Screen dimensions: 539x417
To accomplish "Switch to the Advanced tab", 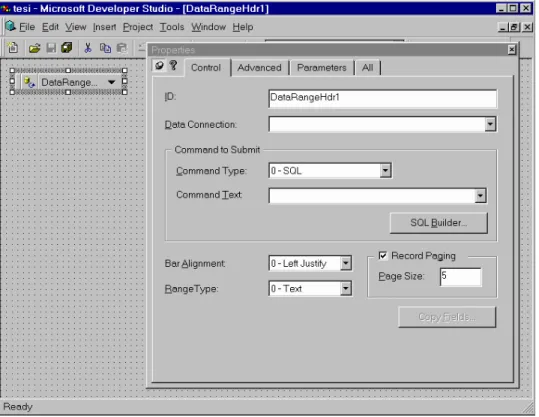I will point(260,68).
